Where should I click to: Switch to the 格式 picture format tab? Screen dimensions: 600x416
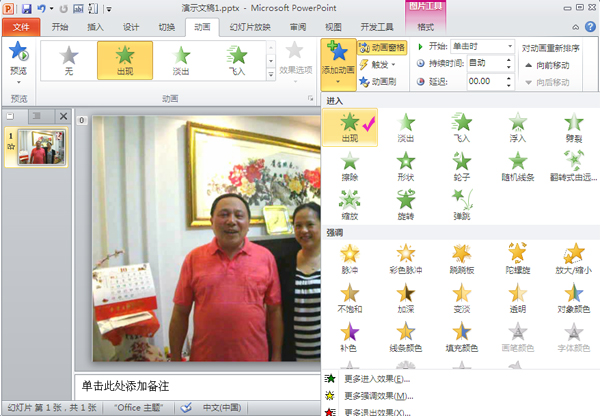pyautogui.click(x=426, y=27)
